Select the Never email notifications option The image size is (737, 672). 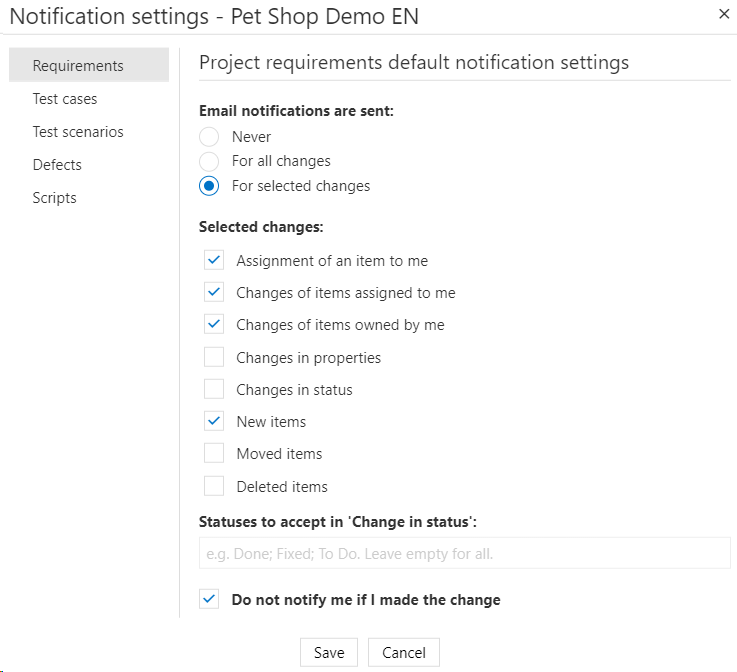(209, 136)
